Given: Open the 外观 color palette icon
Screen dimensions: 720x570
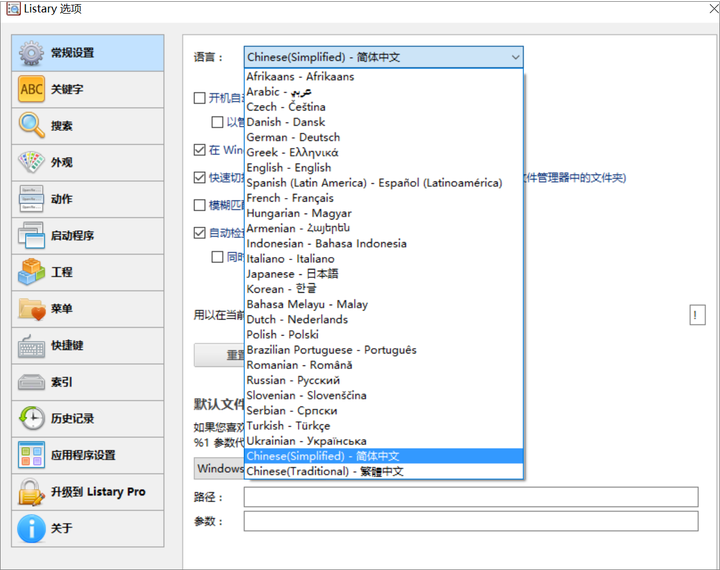Looking at the screenshot, I should point(31,162).
